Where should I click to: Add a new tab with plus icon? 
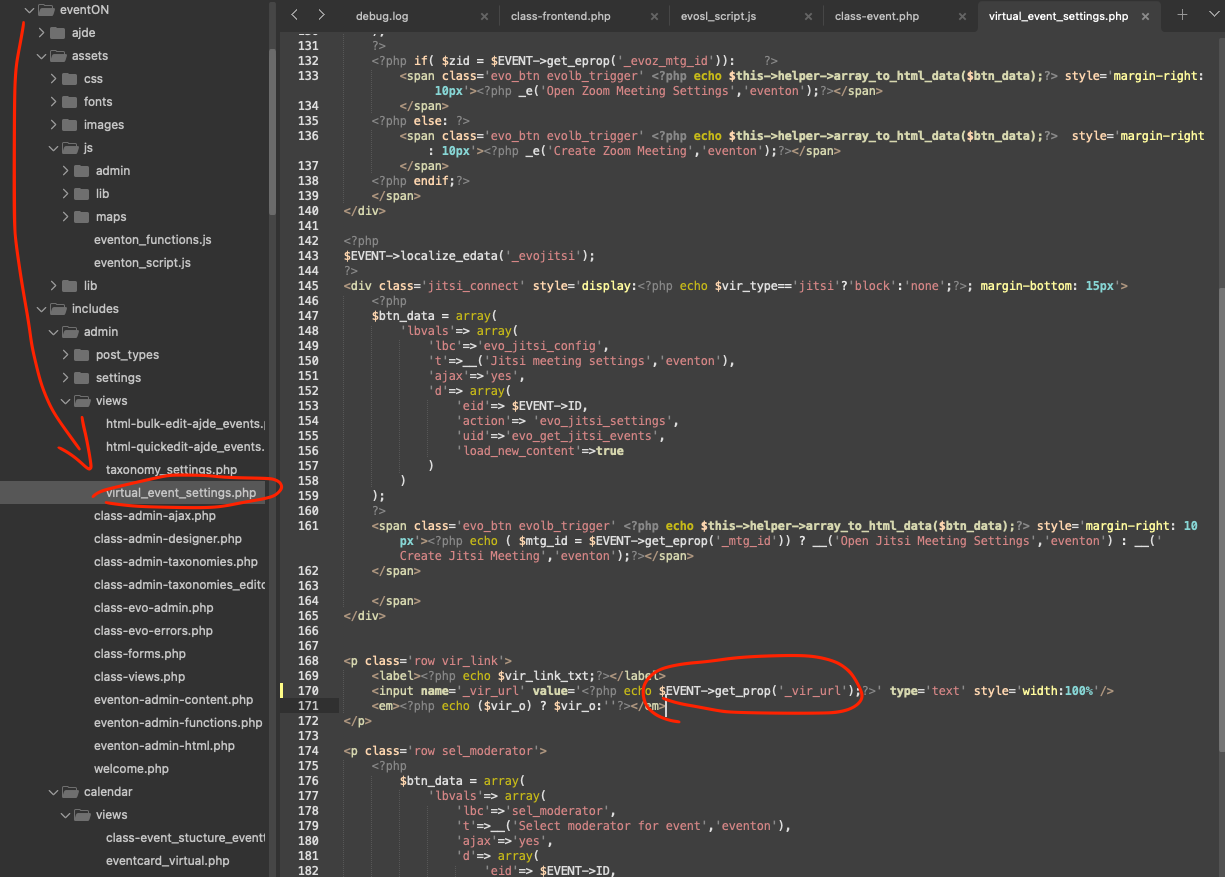click(1182, 15)
